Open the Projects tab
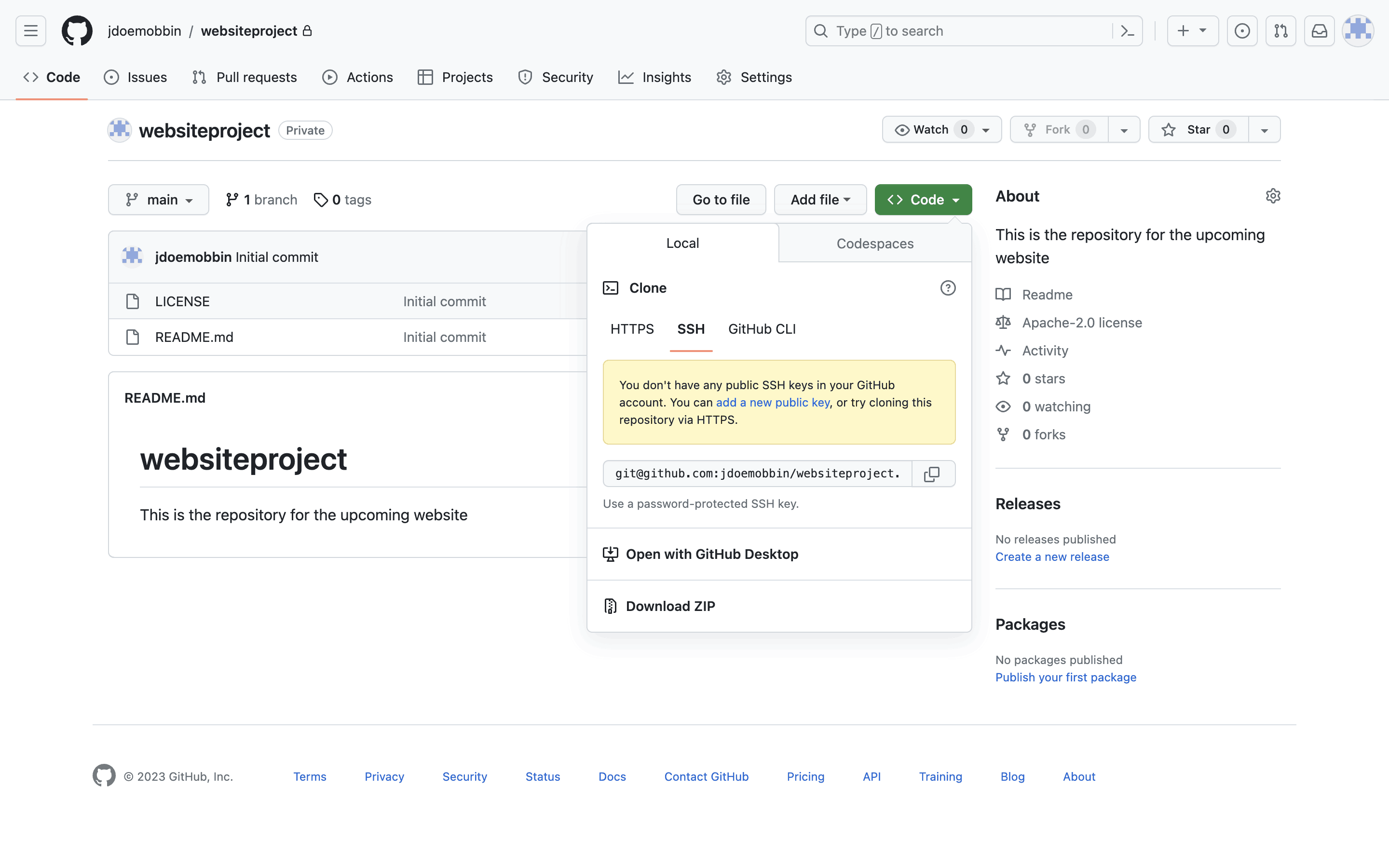This screenshot has height=868, width=1389. (455, 77)
